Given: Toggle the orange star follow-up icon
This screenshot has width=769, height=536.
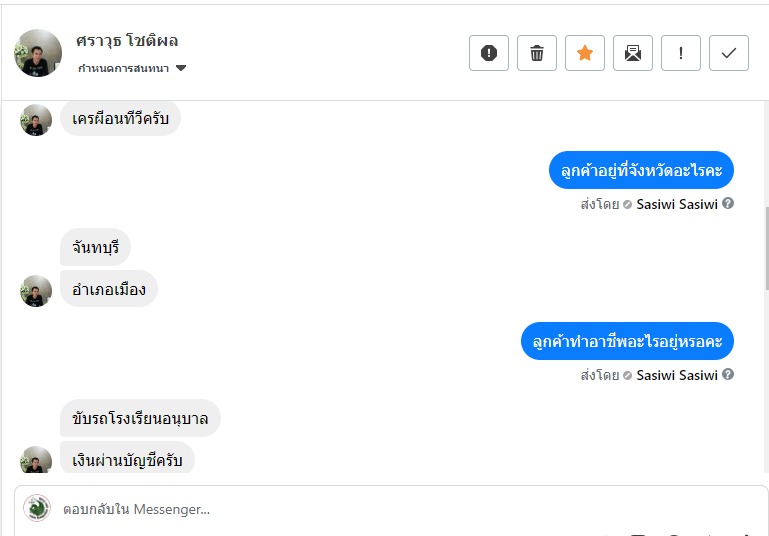Looking at the screenshot, I should [585, 53].
